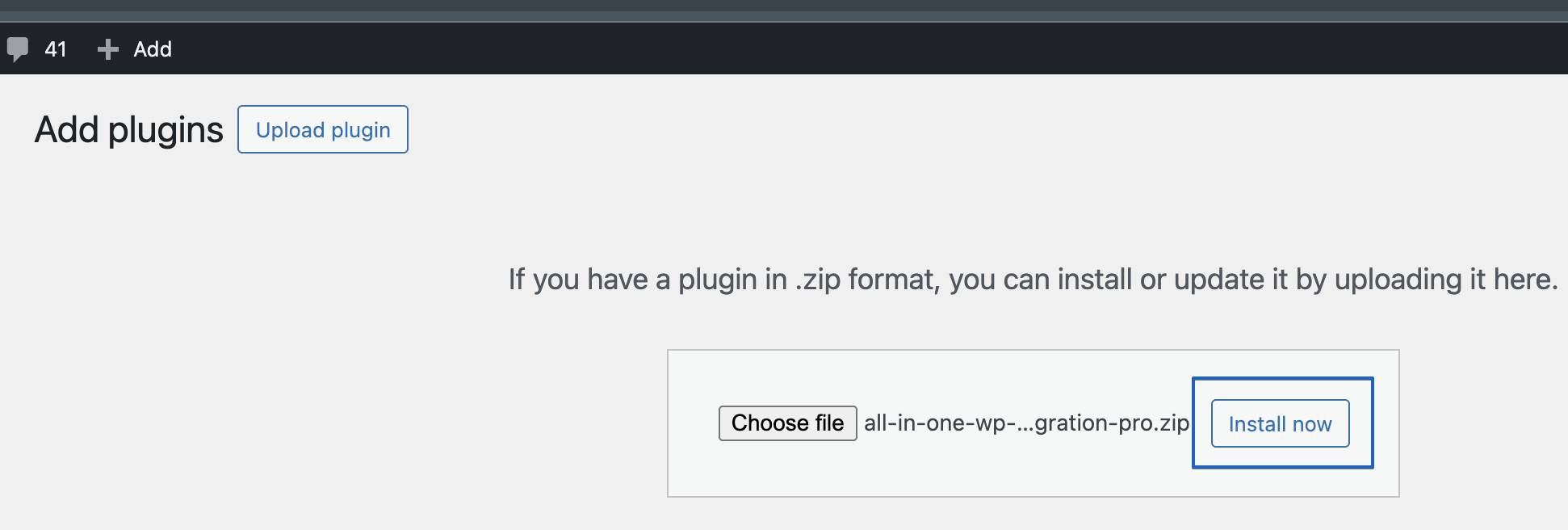Click the comments speech bubble icon
Screen dimensions: 1568x530
[18, 49]
